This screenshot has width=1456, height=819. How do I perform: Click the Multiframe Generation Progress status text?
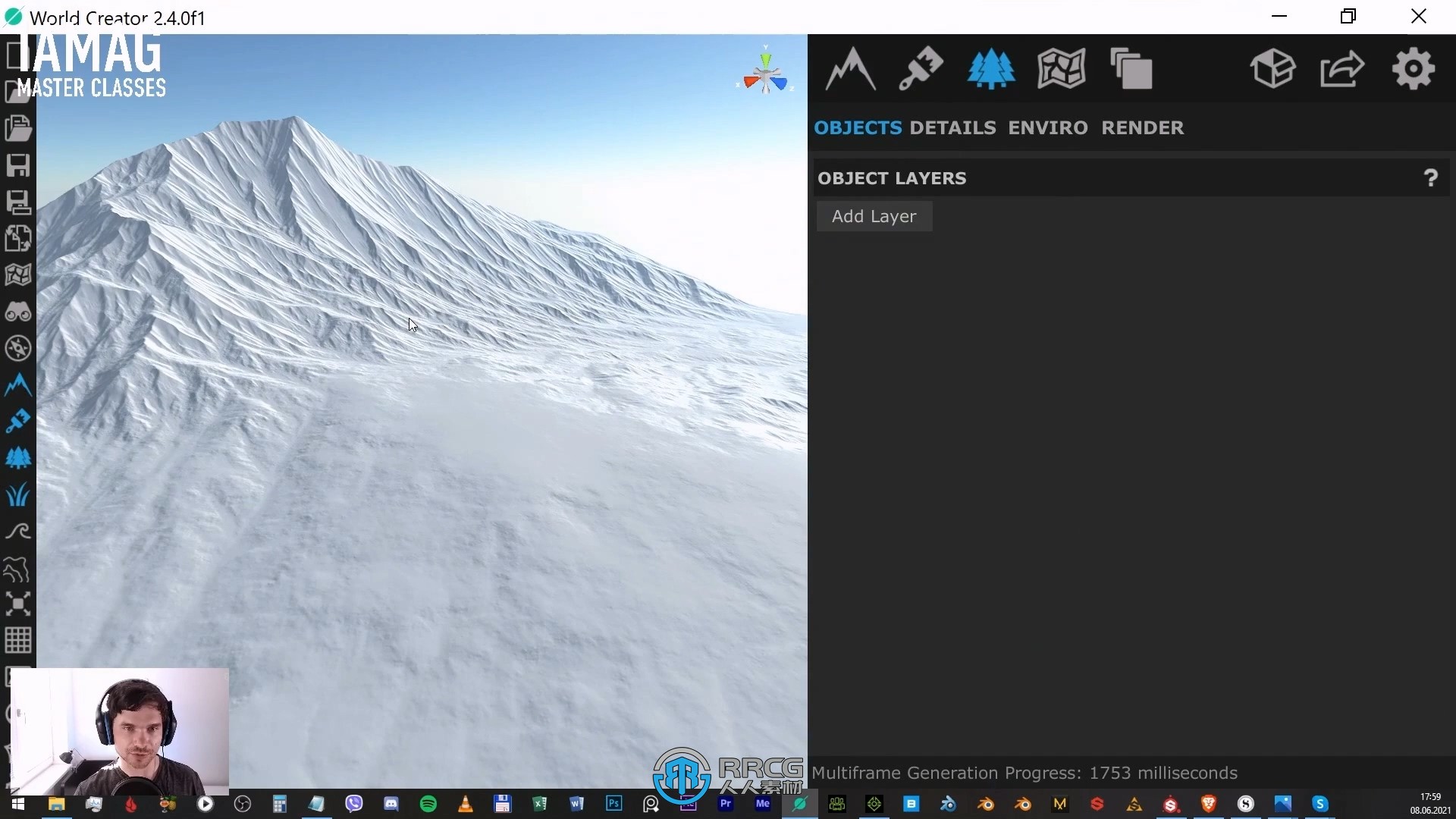(1025, 773)
